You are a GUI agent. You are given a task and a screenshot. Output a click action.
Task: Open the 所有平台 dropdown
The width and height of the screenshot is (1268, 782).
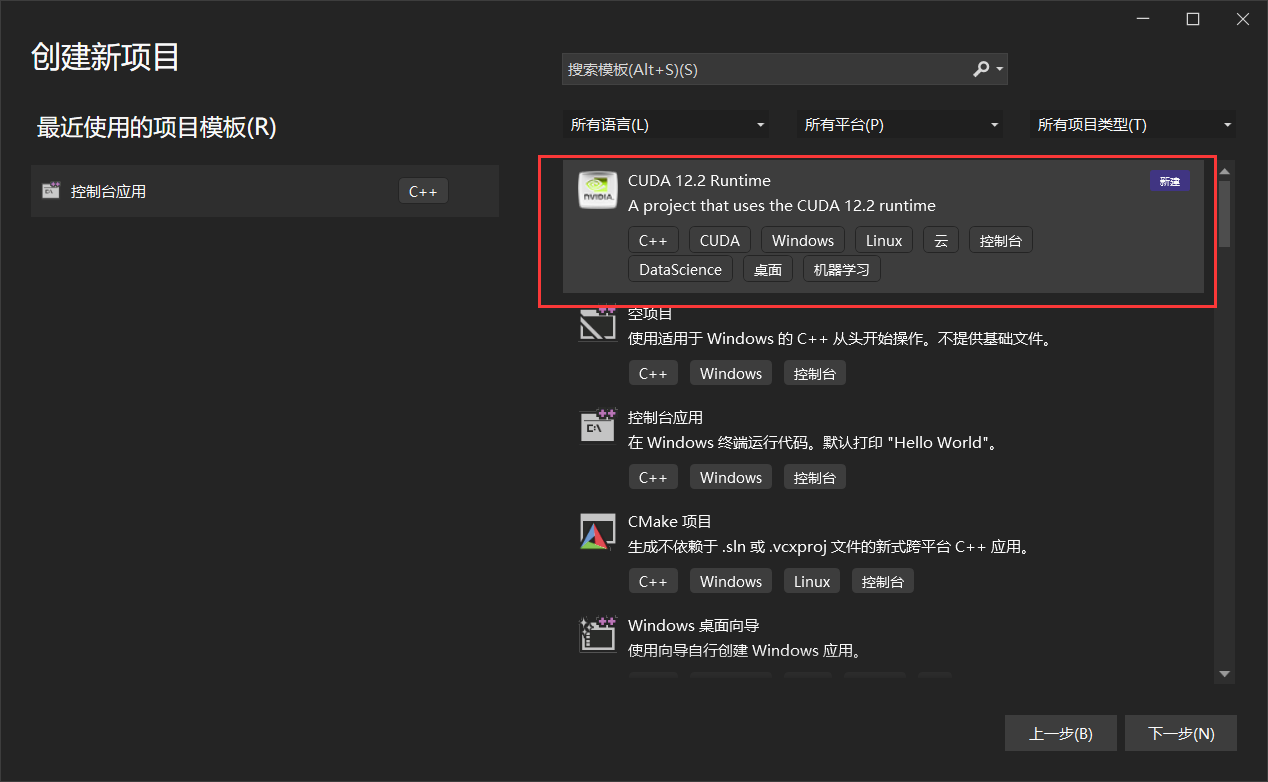coord(899,124)
